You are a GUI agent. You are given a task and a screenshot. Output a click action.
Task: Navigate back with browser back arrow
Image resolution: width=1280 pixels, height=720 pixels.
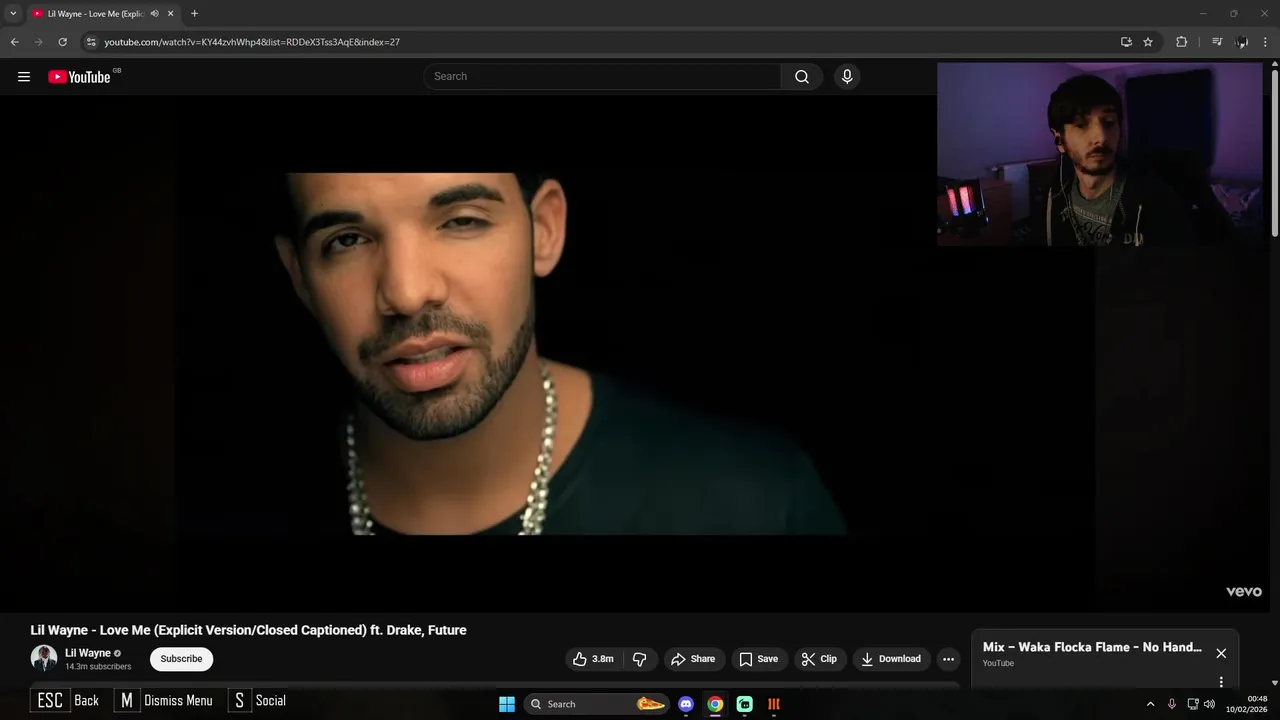tap(14, 42)
